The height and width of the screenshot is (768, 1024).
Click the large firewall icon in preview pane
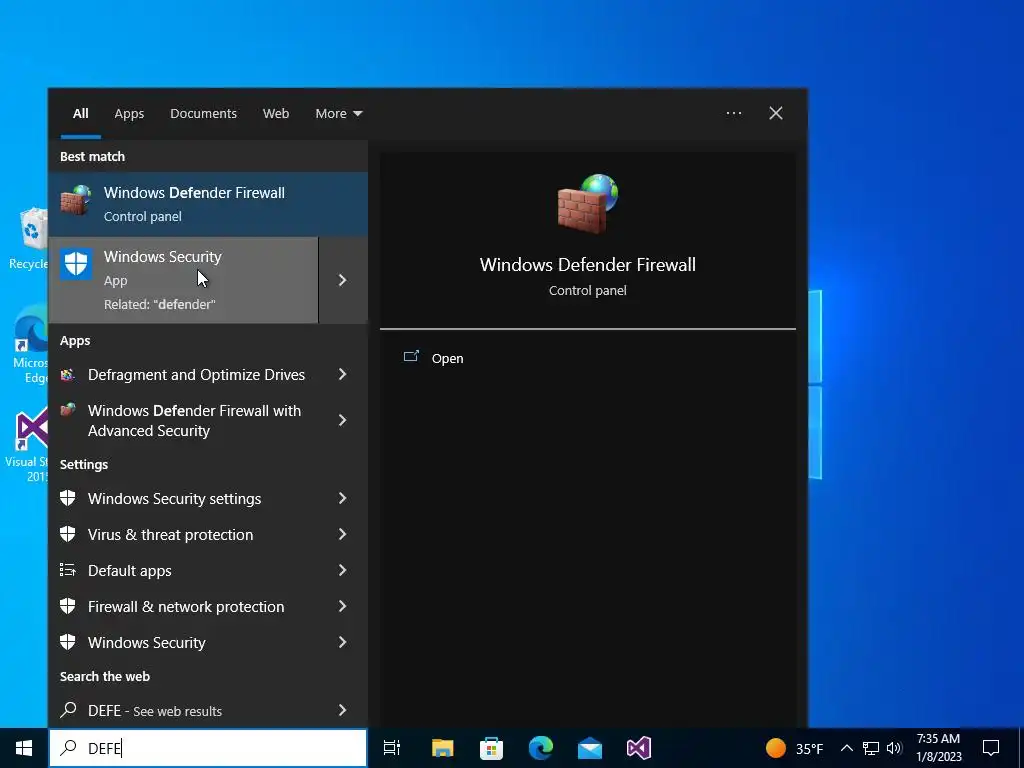588,204
